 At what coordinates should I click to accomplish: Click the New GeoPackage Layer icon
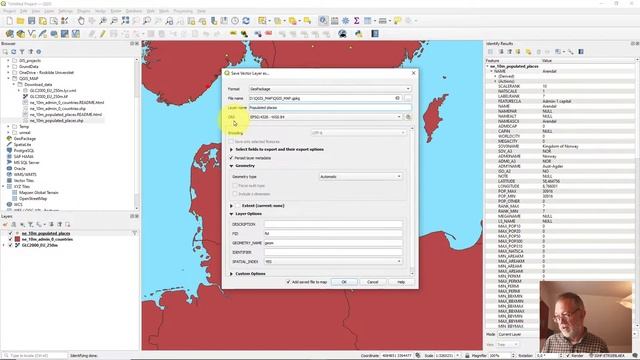click(x=20, y=34)
